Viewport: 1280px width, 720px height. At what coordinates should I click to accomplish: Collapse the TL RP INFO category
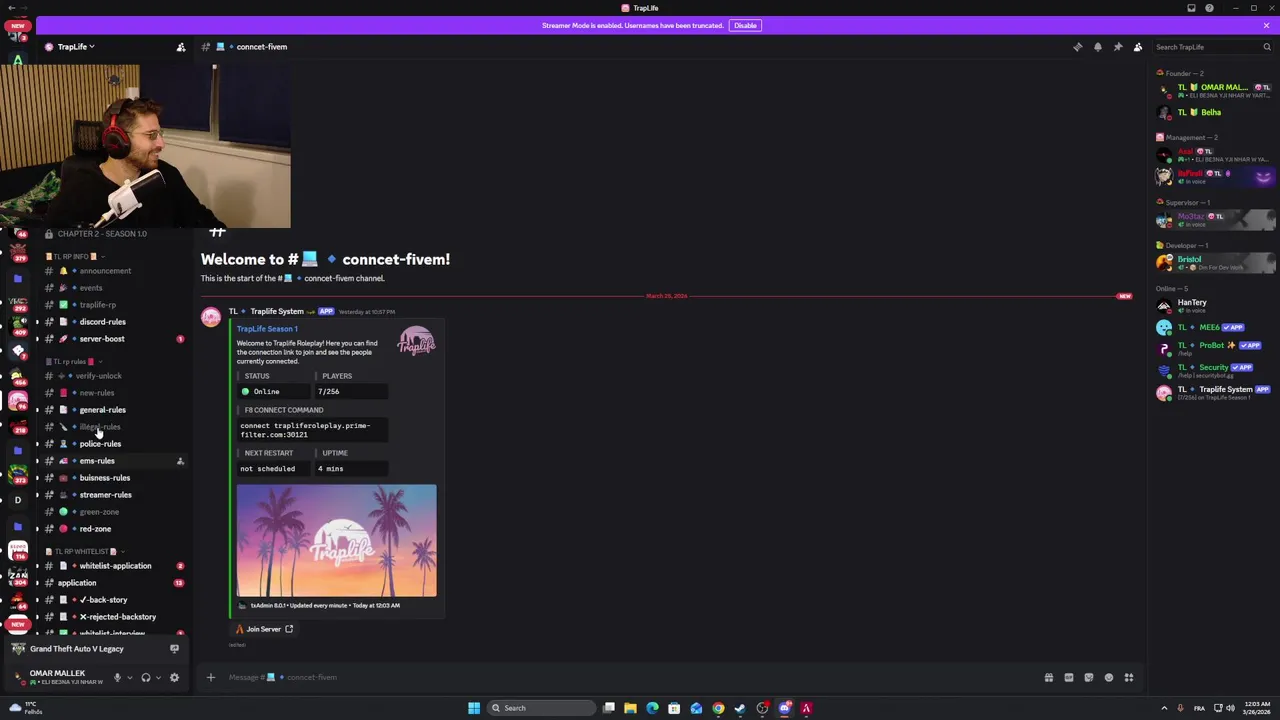coord(74,256)
